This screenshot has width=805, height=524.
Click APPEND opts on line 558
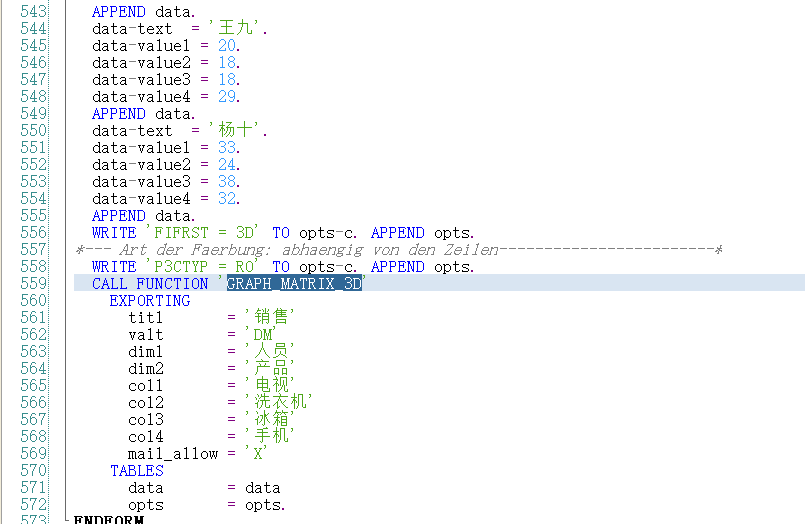[423, 267]
